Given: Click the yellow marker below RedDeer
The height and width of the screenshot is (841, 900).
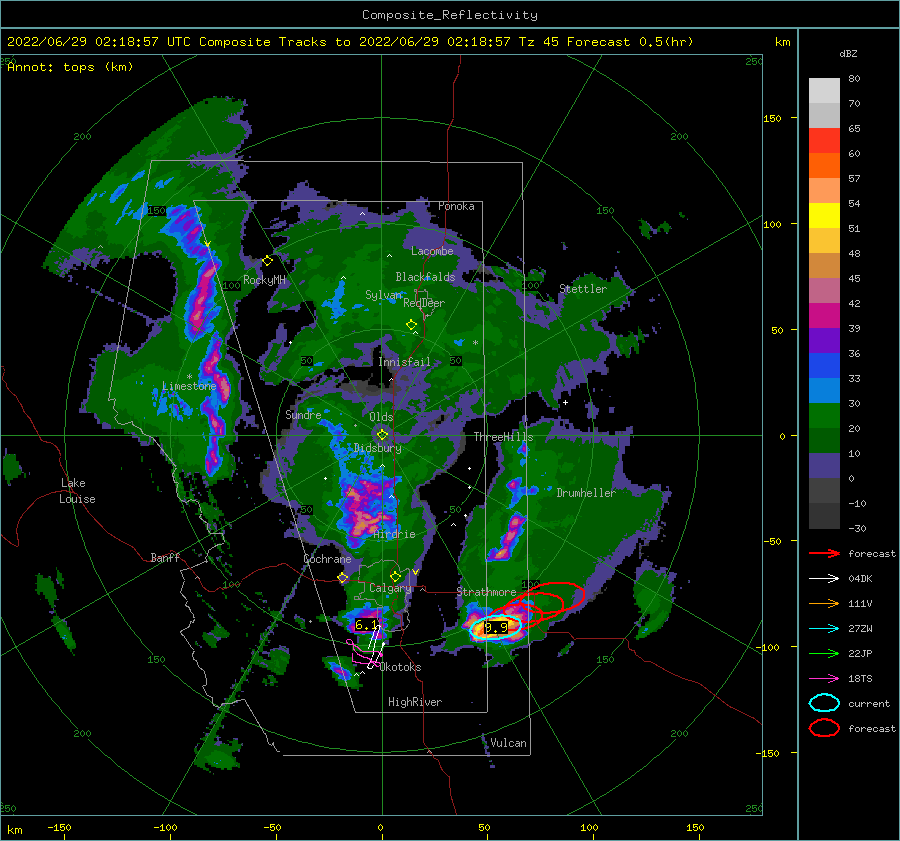Looking at the screenshot, I should coord(411,324).
